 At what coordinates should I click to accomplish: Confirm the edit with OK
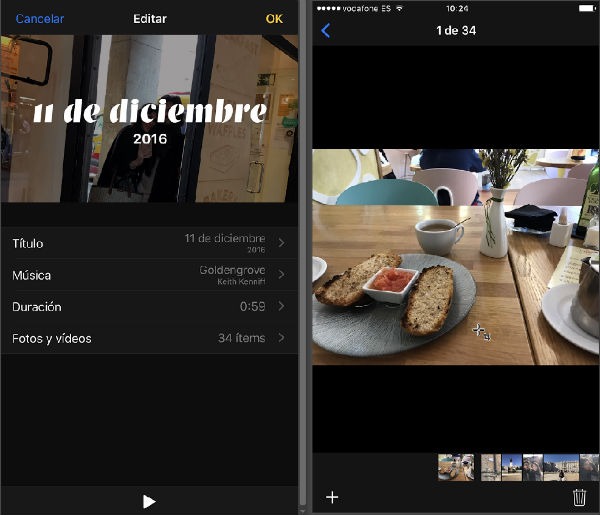point(274,19)
